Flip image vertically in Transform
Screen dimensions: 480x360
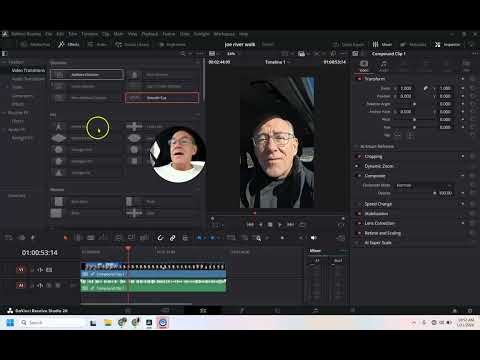410,135
